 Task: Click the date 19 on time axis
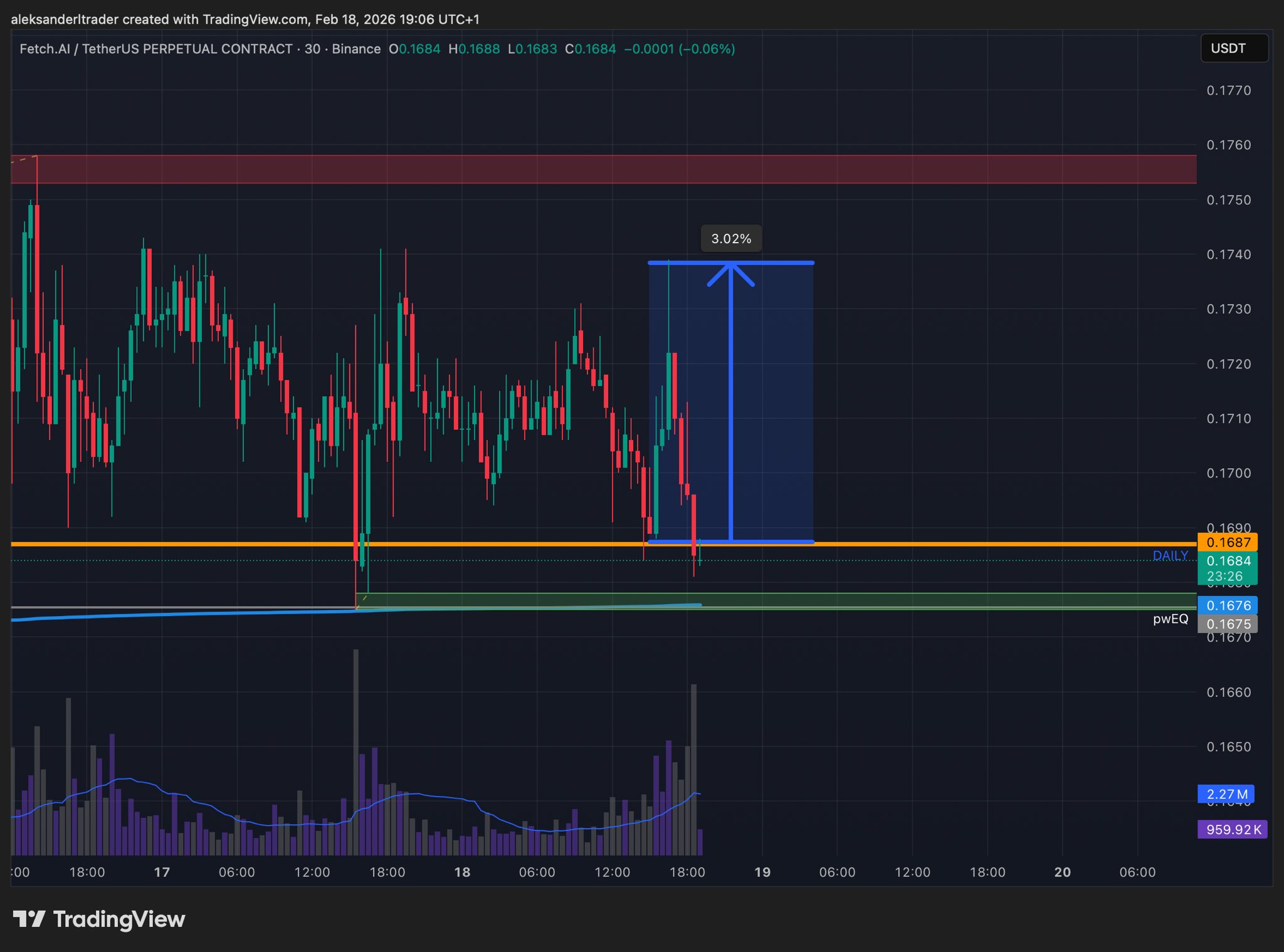click(762, 872)
